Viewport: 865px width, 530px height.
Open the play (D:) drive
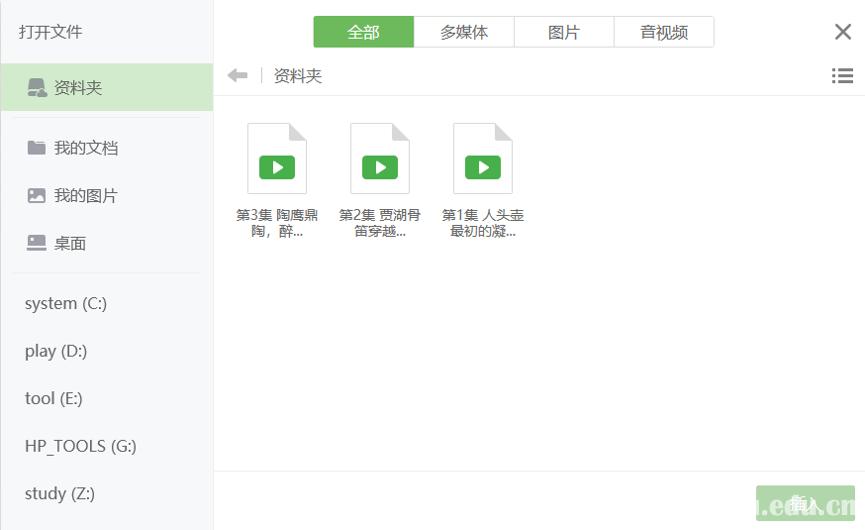56,351
